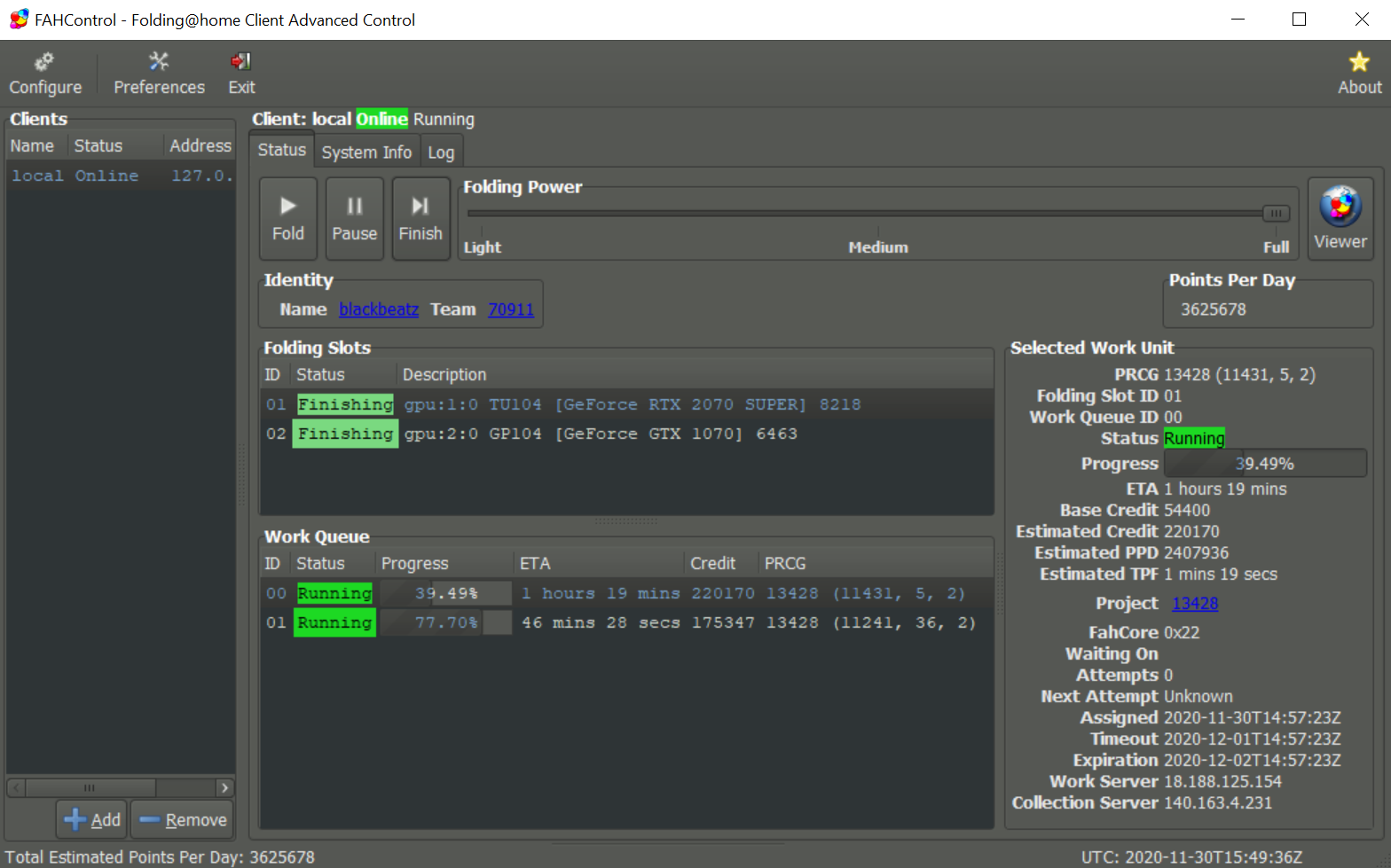Switch to the System Info tab
The width and height of the screenshot is (1391, 868).
(x=366, y=152)
